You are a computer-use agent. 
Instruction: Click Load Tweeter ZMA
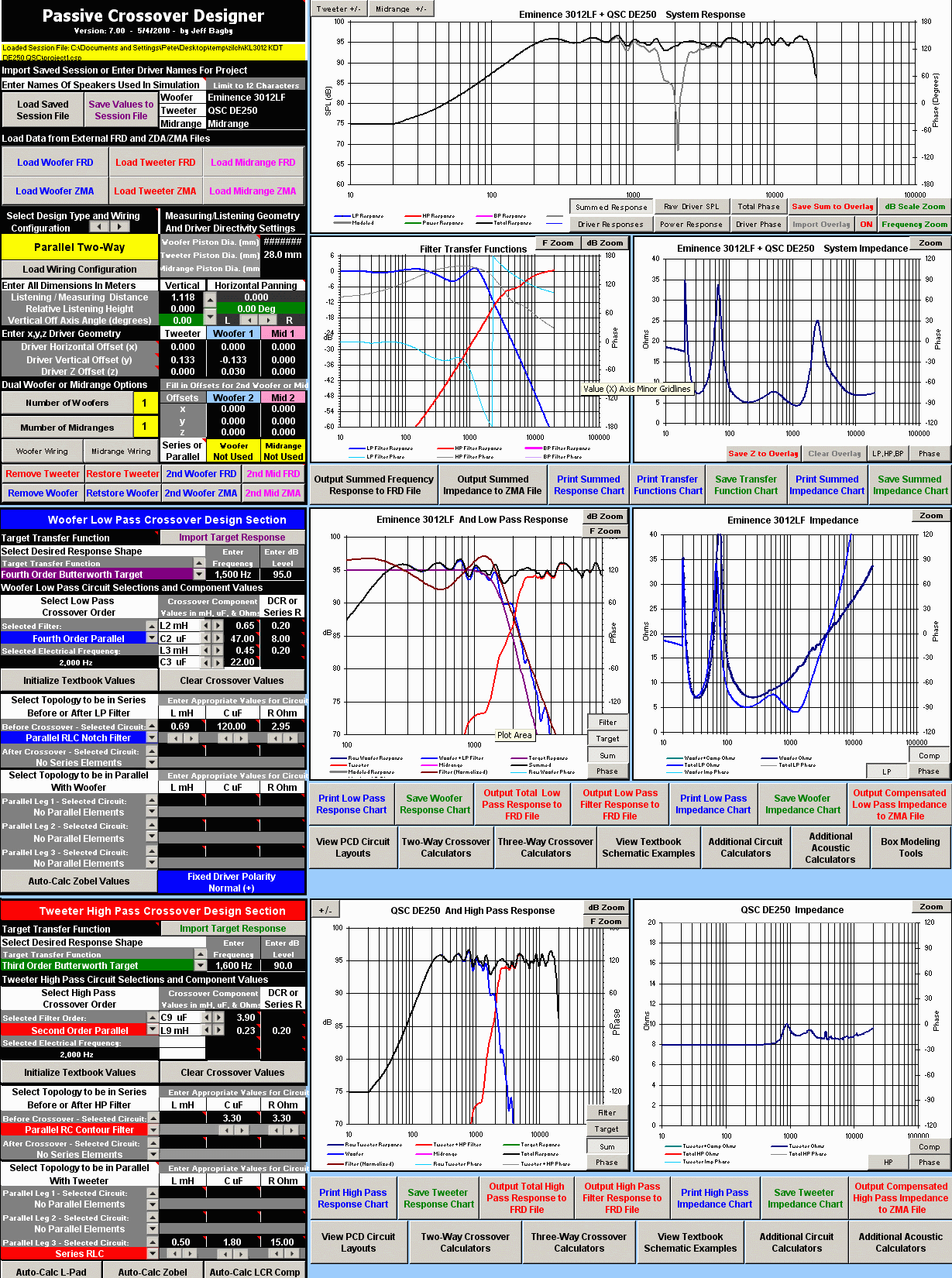155,191
